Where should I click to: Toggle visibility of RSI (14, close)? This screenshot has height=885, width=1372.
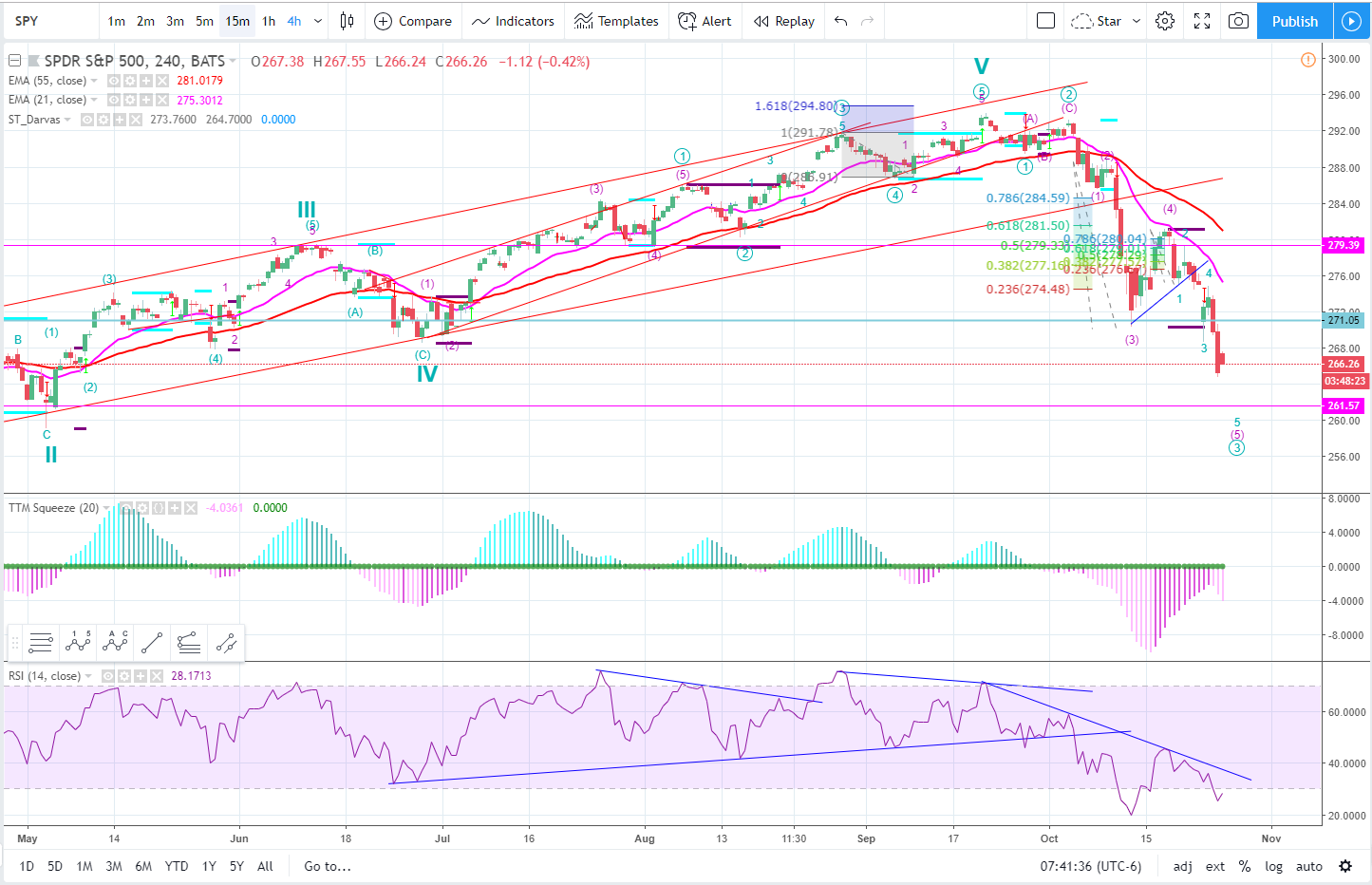(x=108, y=676)
